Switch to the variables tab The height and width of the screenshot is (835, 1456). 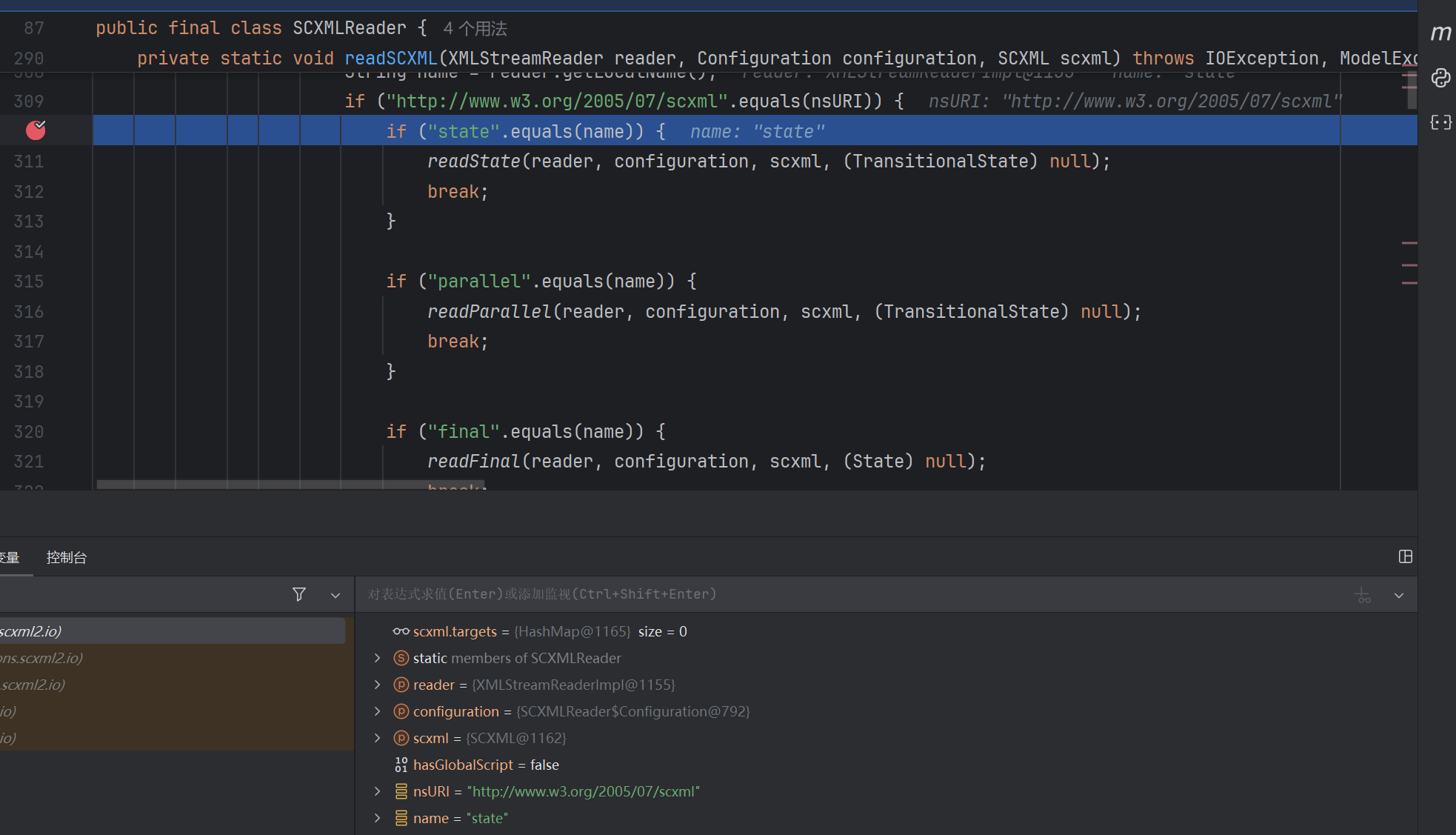click(x=10, y=557)
